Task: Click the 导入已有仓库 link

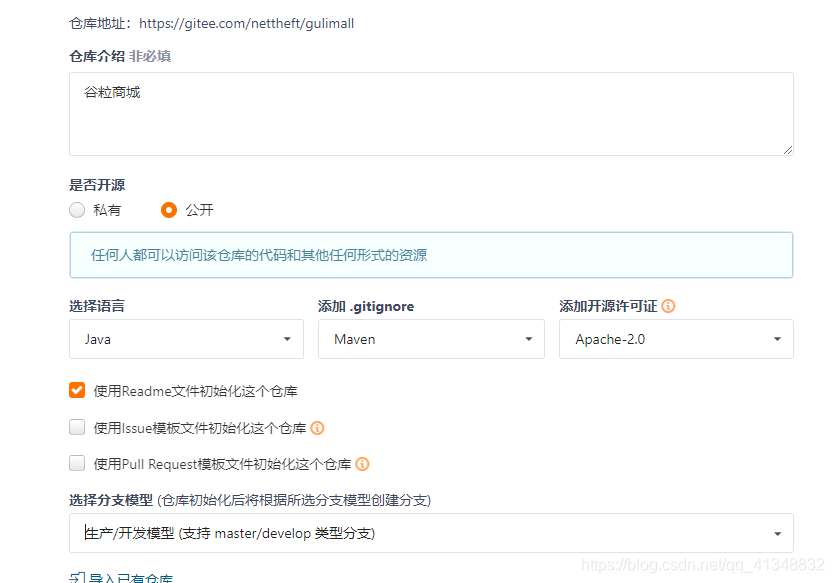Action: point(130,578)
